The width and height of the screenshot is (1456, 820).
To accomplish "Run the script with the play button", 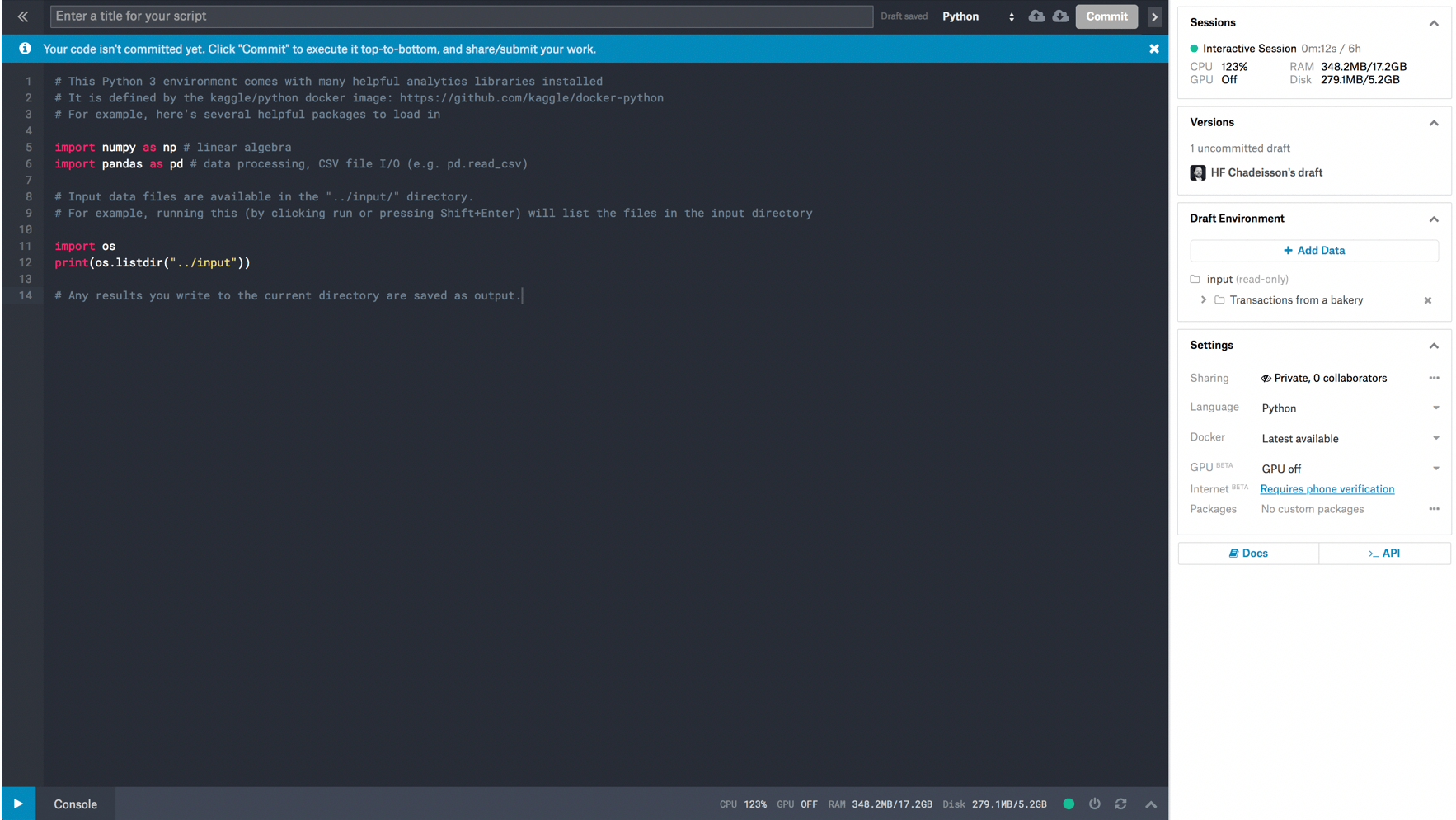I will (18, 804).
